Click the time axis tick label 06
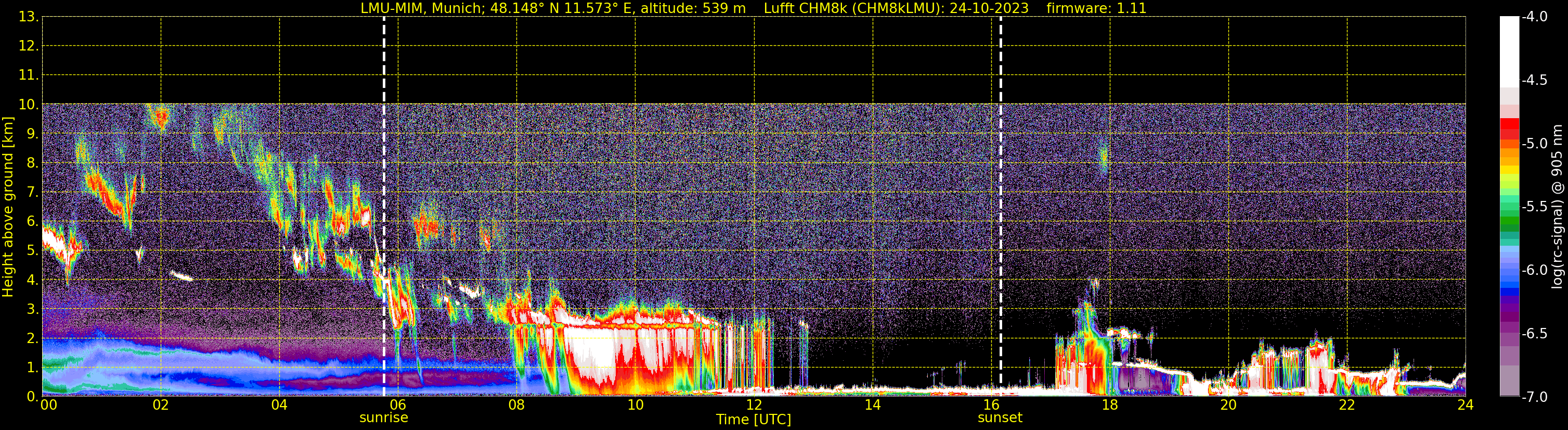The width and height of the screenshot is (1568, 430). (x=398, y=406)
